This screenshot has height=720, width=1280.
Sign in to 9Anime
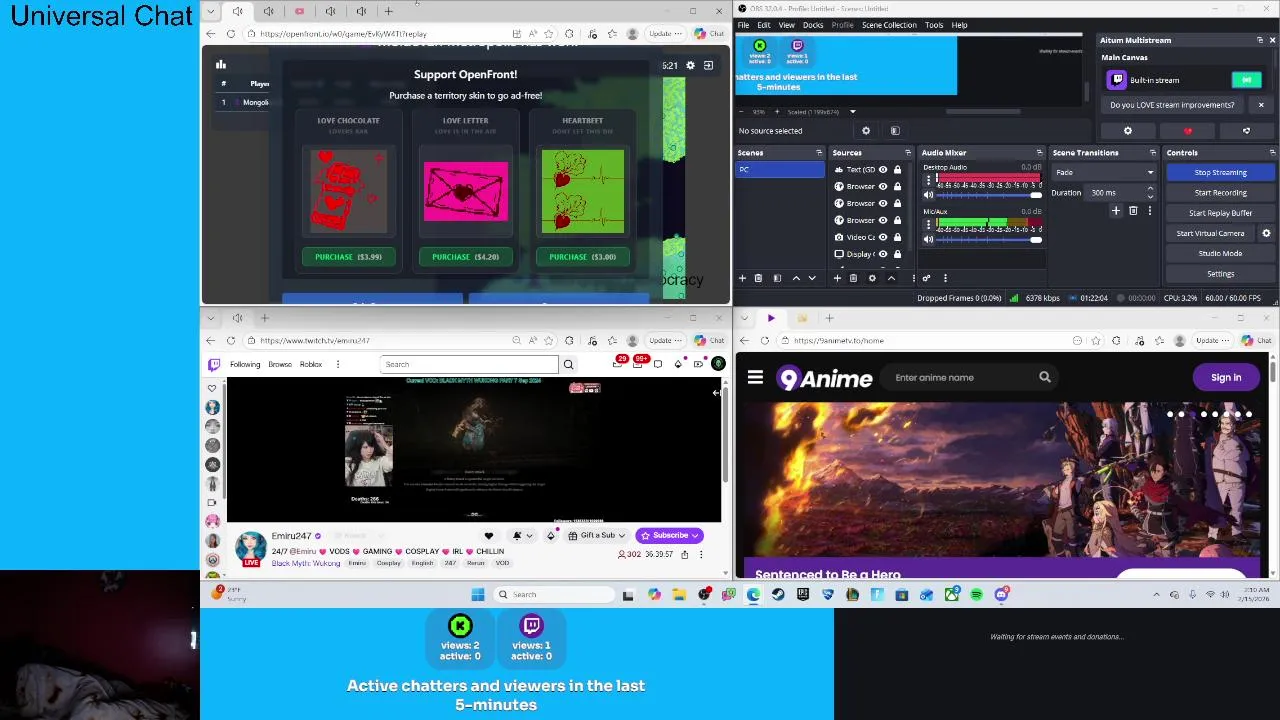point(1226,377)
